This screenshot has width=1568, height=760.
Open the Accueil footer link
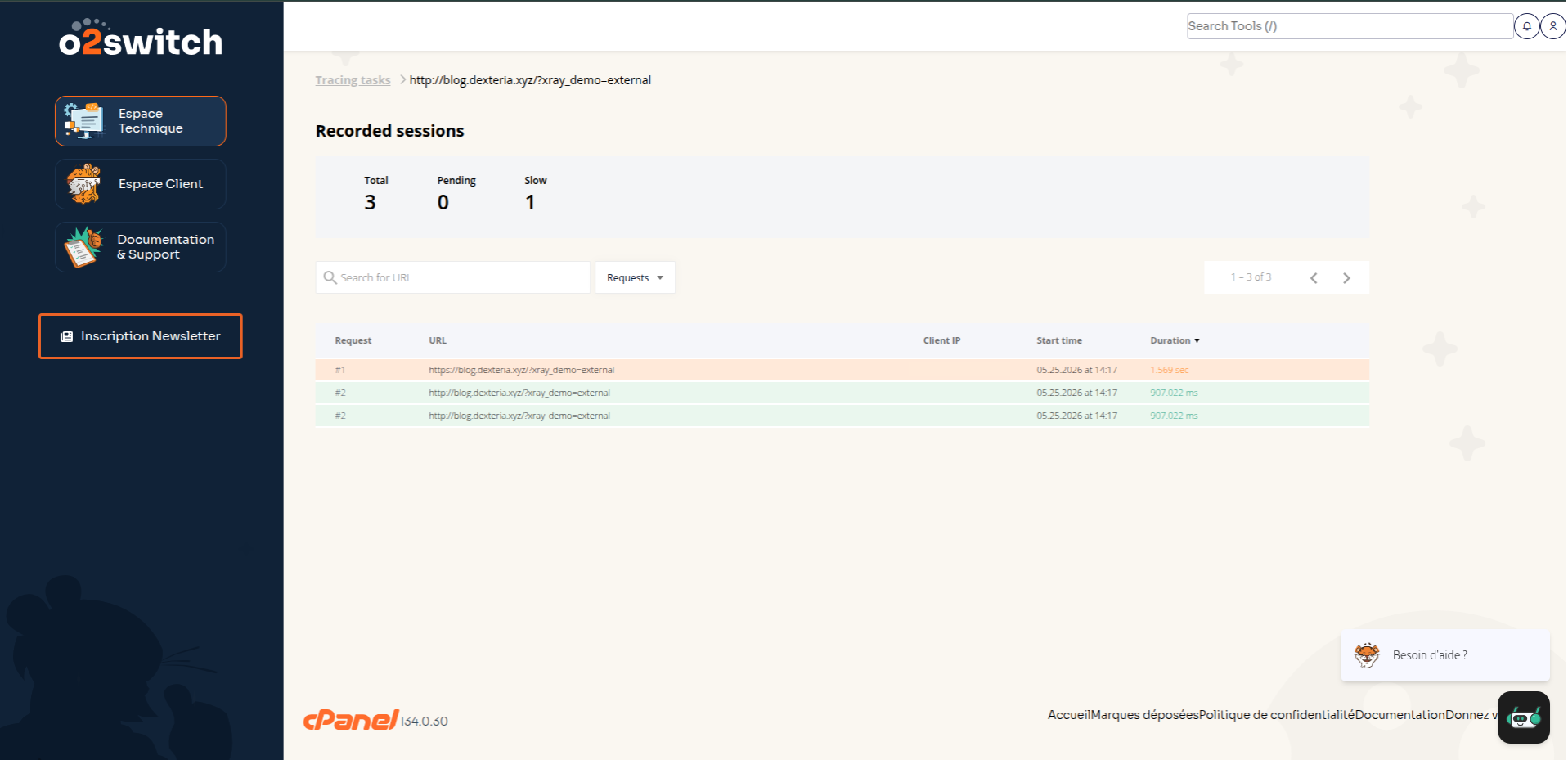(x=1069, y=715)
